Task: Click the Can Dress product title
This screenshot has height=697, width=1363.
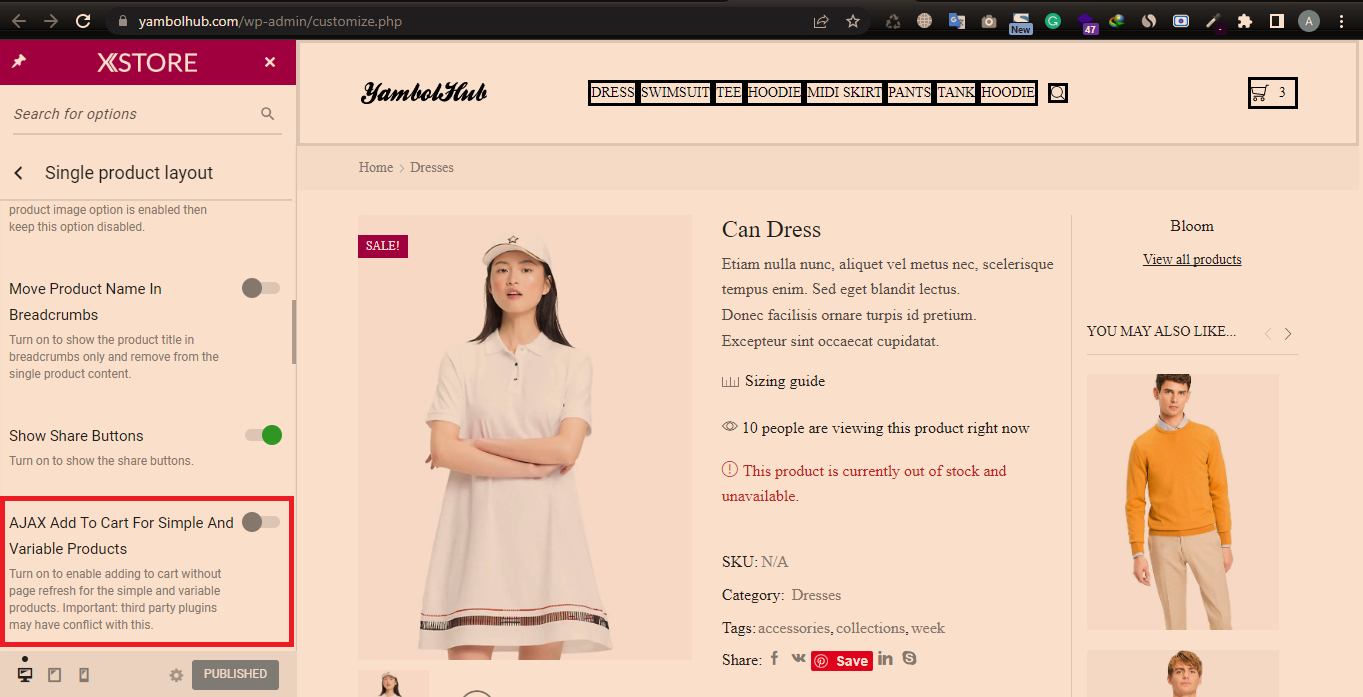Action: pos(771,230)
